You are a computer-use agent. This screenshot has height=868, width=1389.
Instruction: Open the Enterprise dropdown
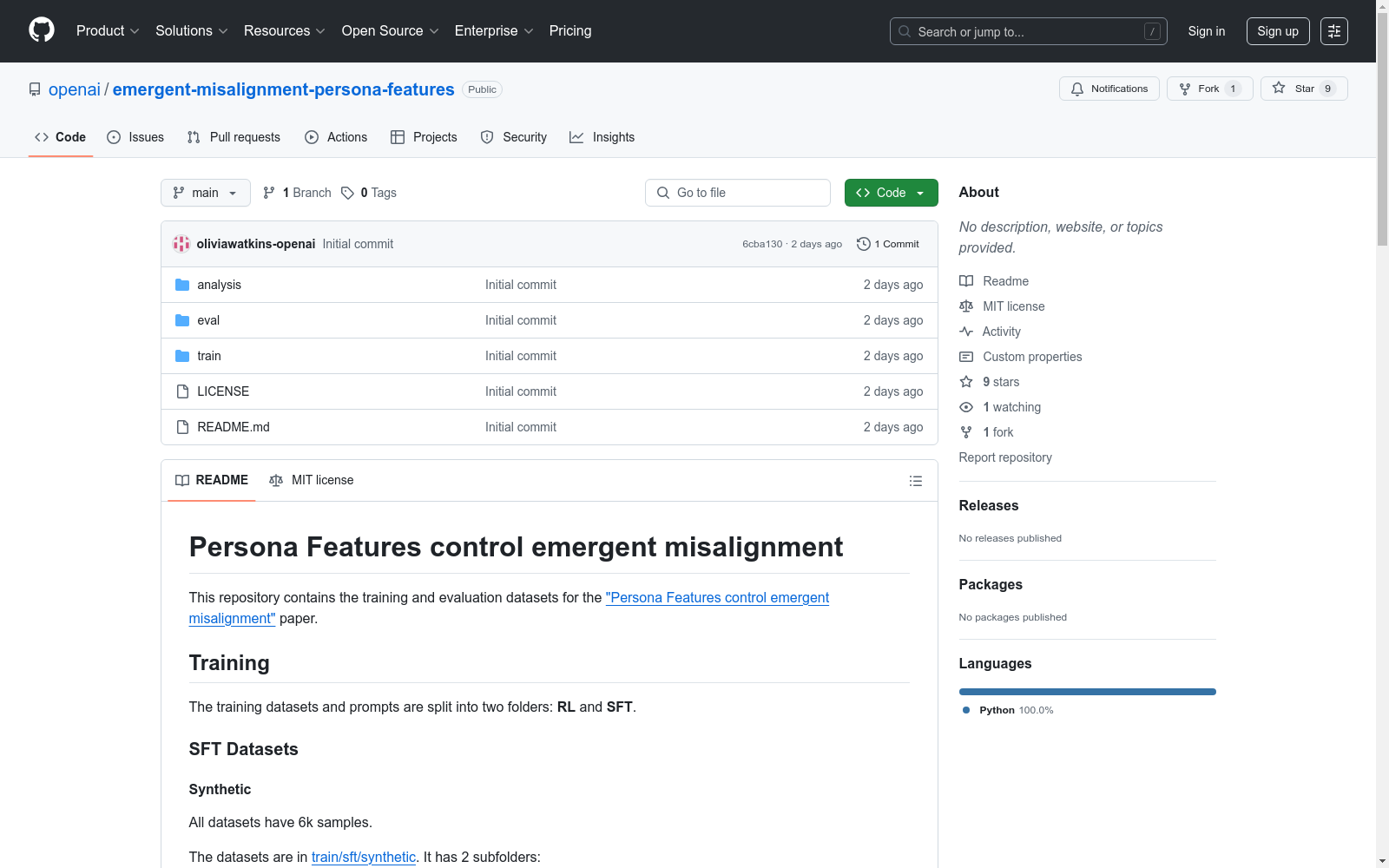(x=494, y=31)
